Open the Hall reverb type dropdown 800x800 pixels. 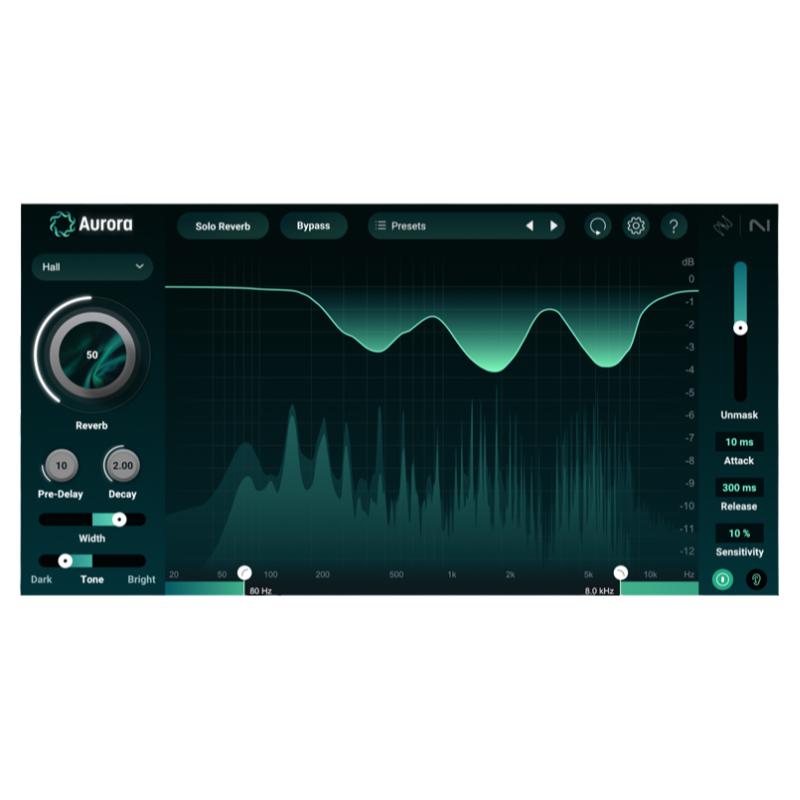(92, 267)
